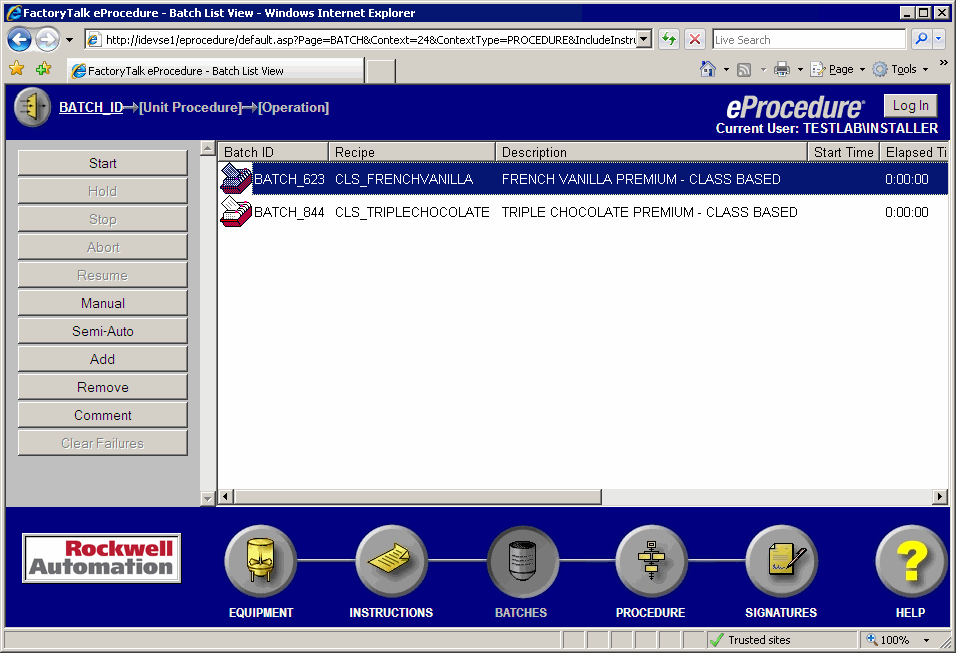Click in the Live Search input field

(x=809, y=40)
